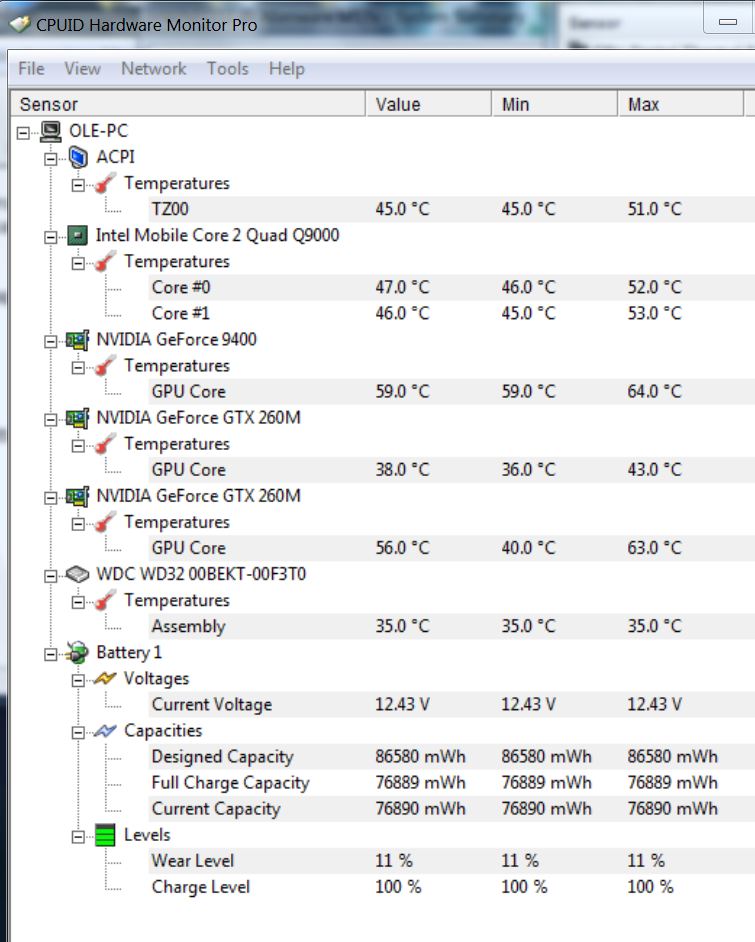Screen dimensions: 755x942
Task: Collapse the Voltages group
Action: click(x=79, y=680)
